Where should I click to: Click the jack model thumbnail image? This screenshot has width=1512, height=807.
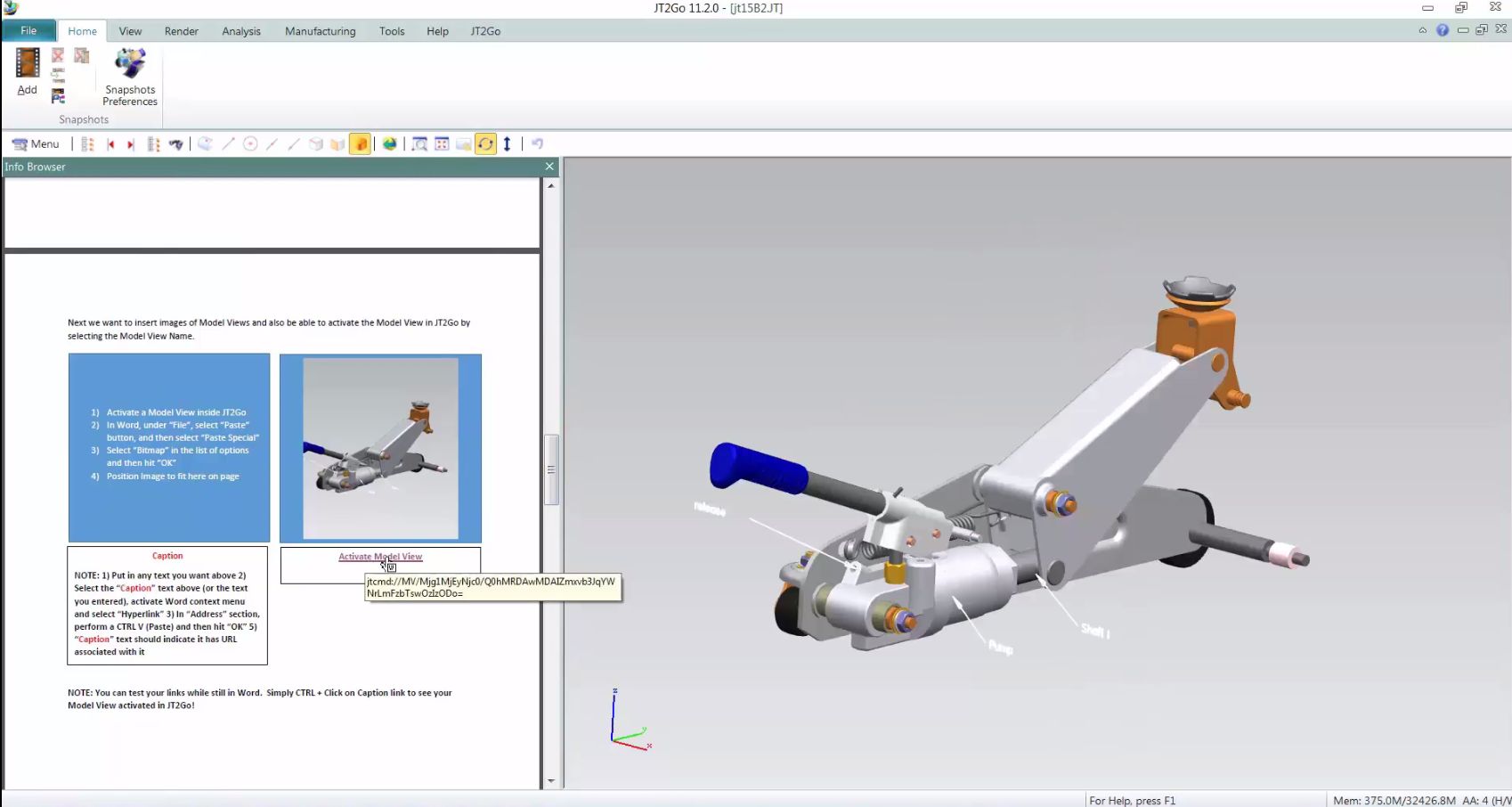380,449
